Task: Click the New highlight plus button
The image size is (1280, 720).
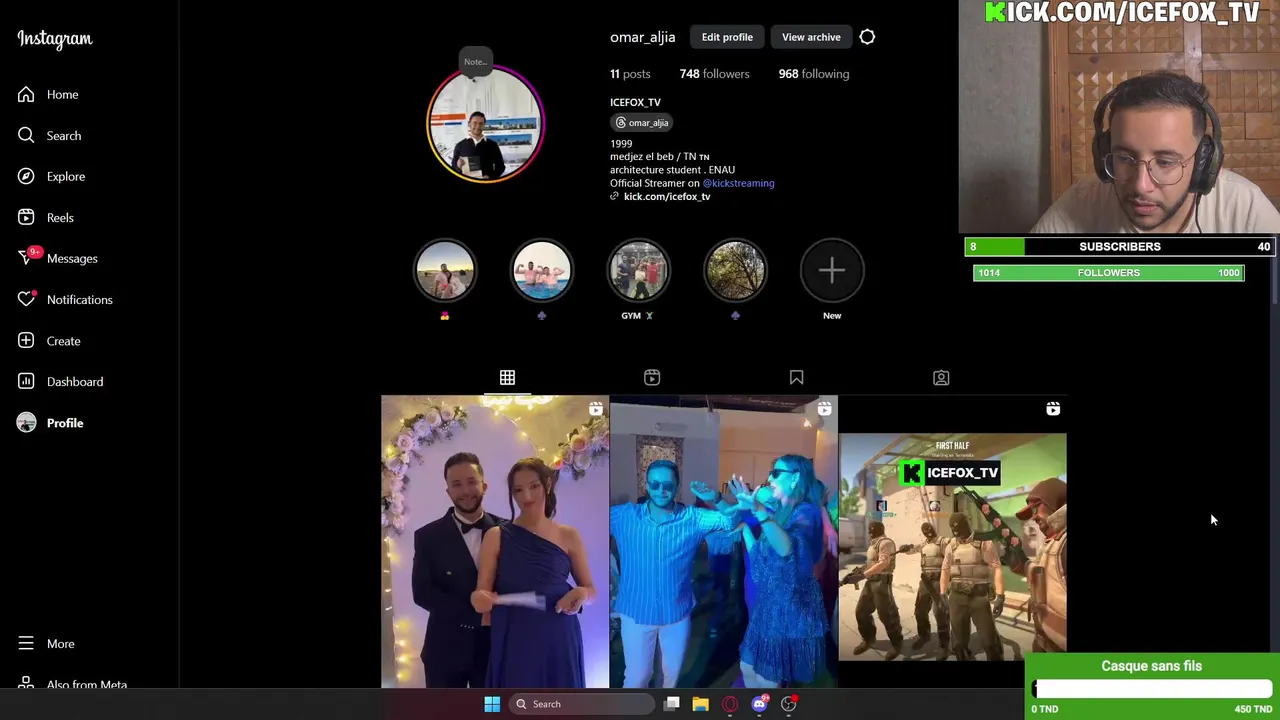Action: (832, 270)
